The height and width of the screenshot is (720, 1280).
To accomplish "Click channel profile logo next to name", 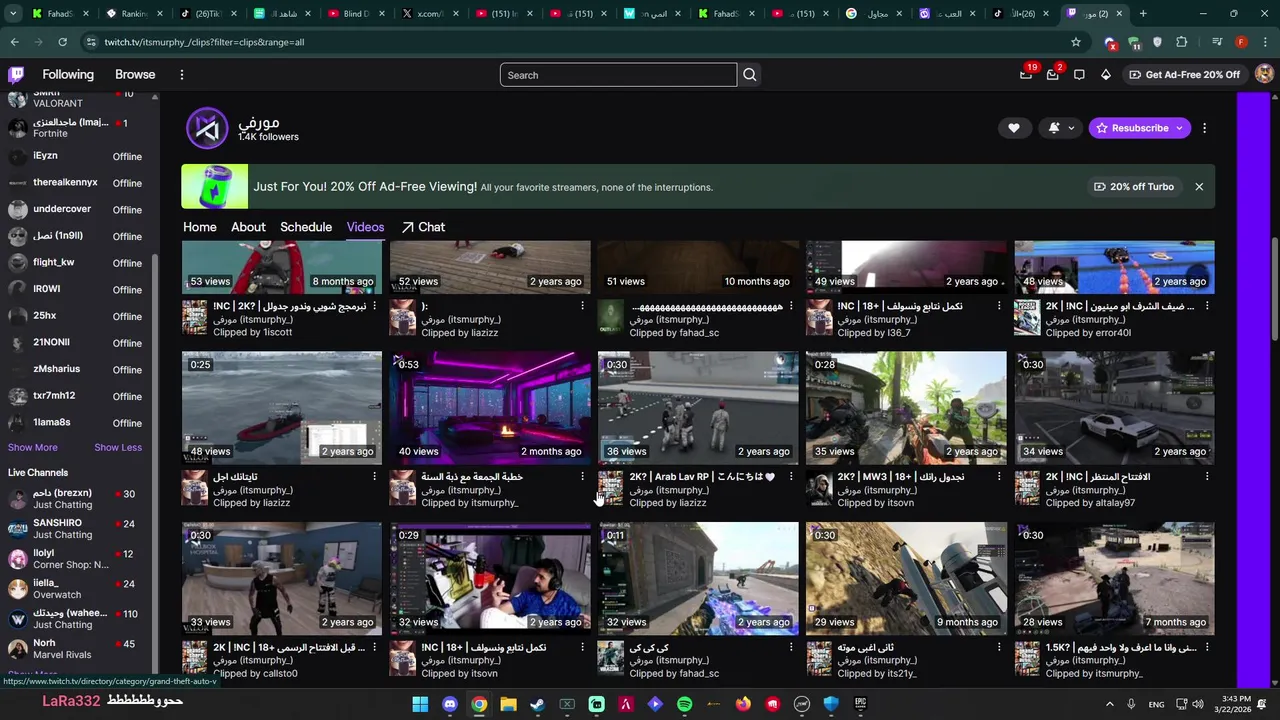I will [x=207, y=128].
